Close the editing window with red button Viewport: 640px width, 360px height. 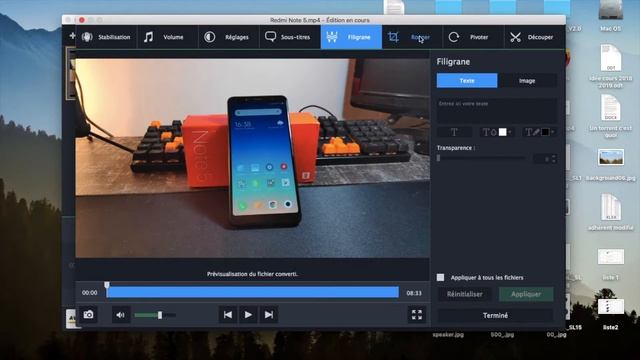point(82,20)
